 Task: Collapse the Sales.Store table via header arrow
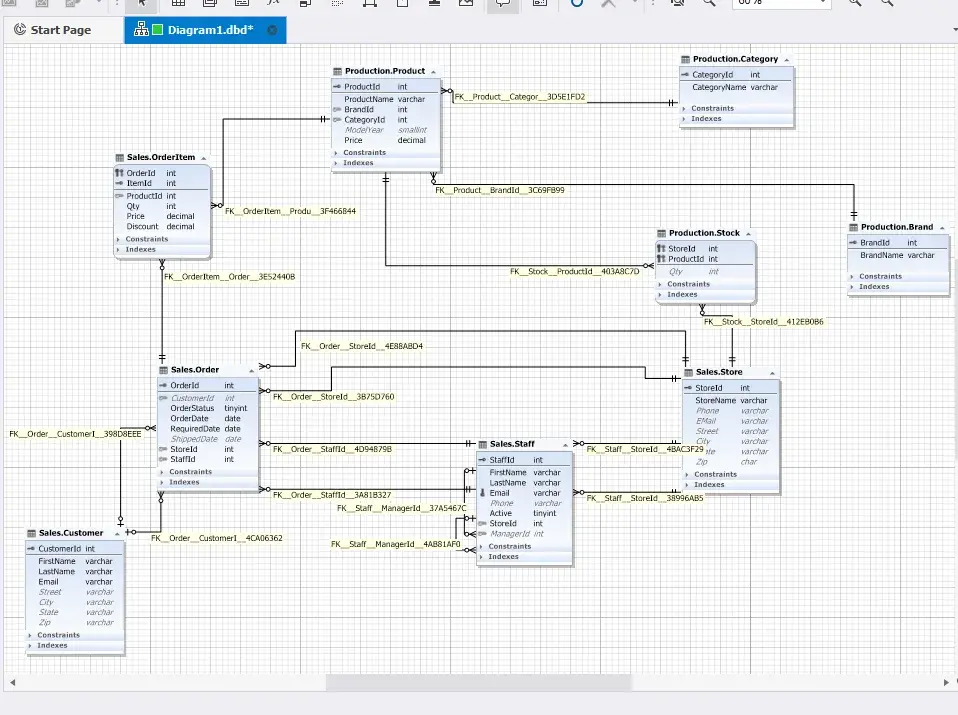(x=772, y=373)
